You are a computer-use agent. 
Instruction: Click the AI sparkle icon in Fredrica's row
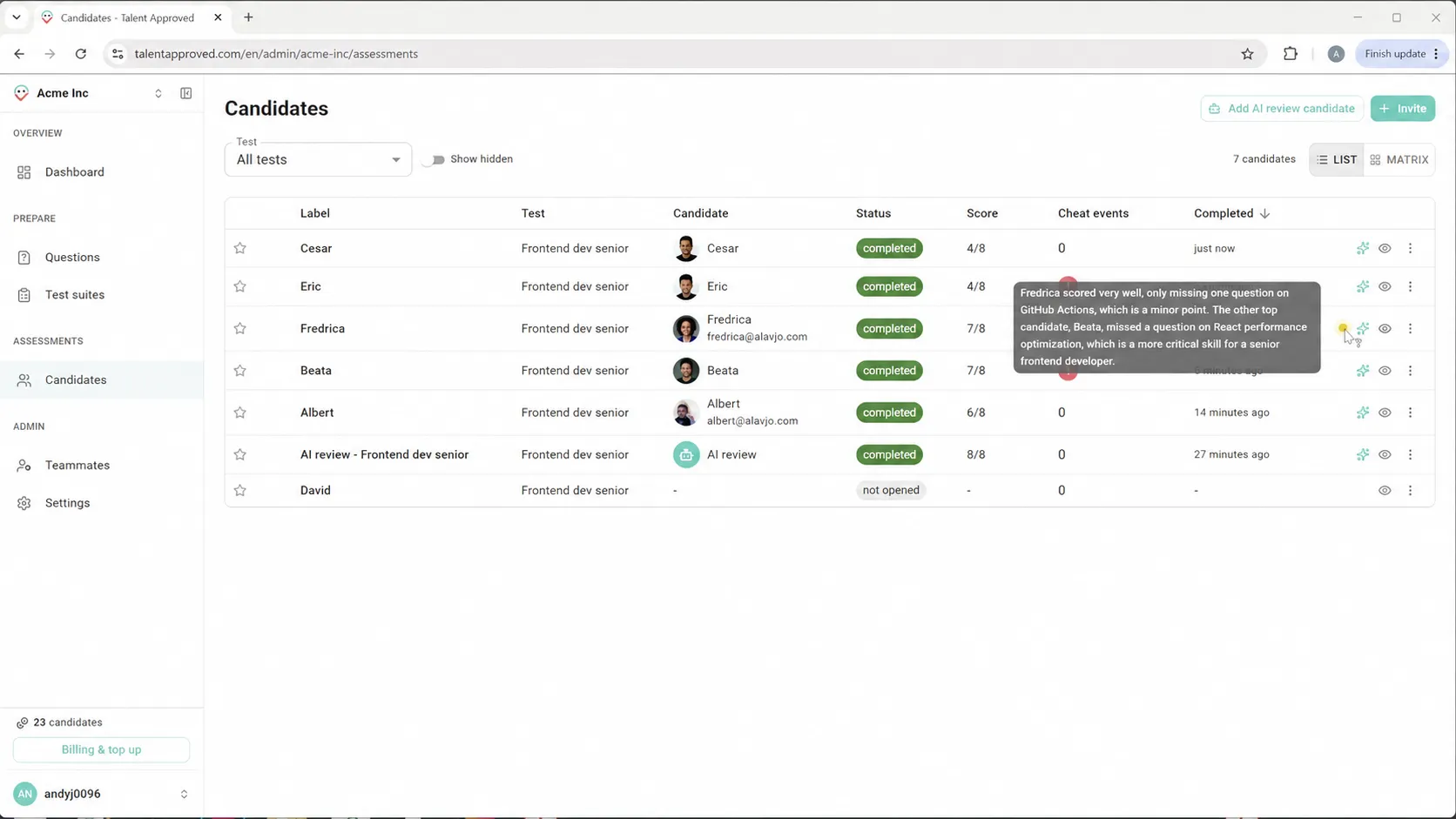[1363, 328]
